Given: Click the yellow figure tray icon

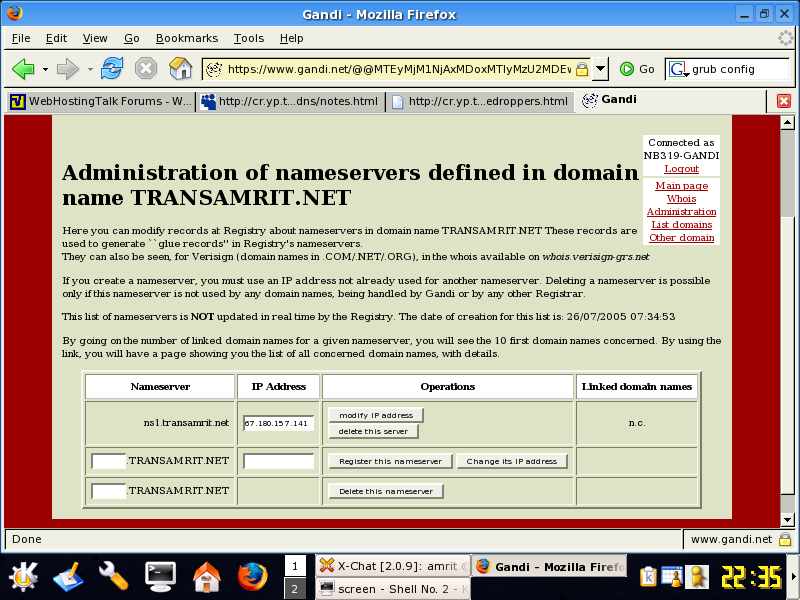Looking at the screenshot, I should pos(696,577).
